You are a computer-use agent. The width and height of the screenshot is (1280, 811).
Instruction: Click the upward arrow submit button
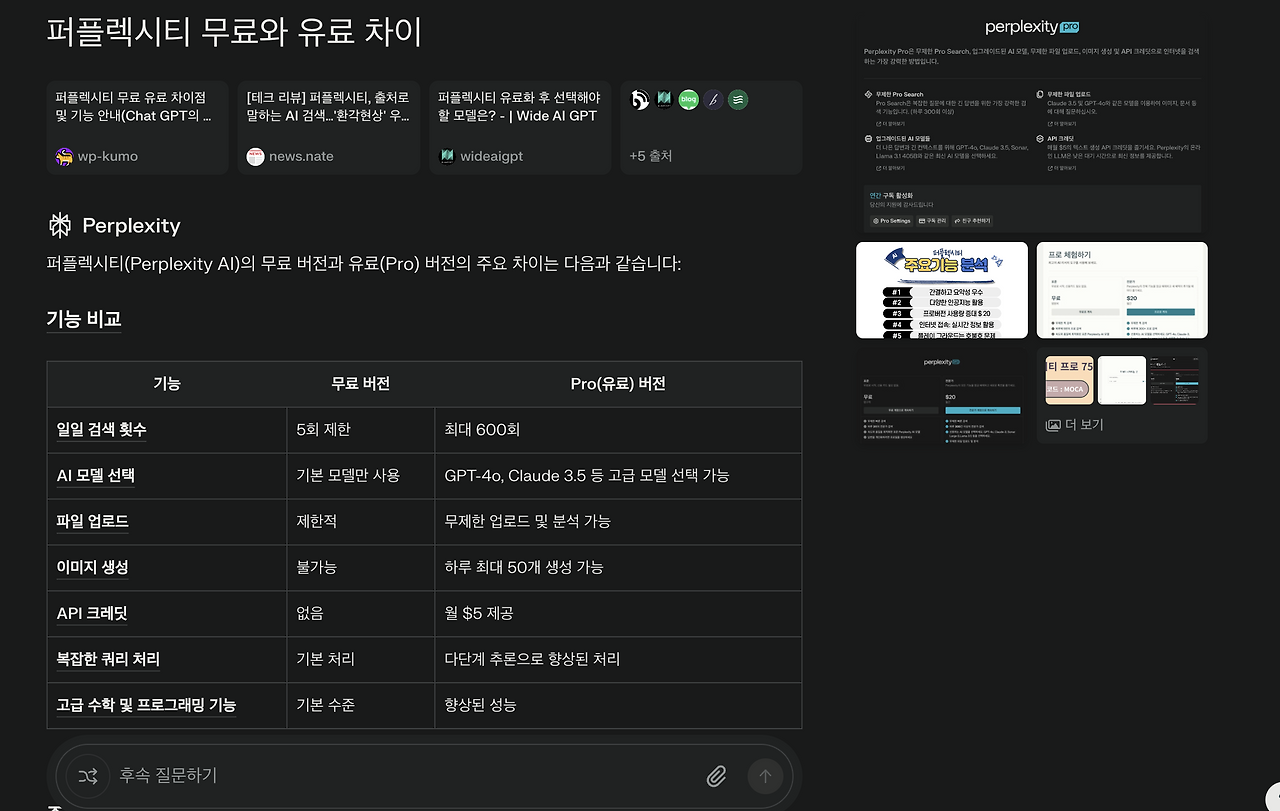point(765,776)
